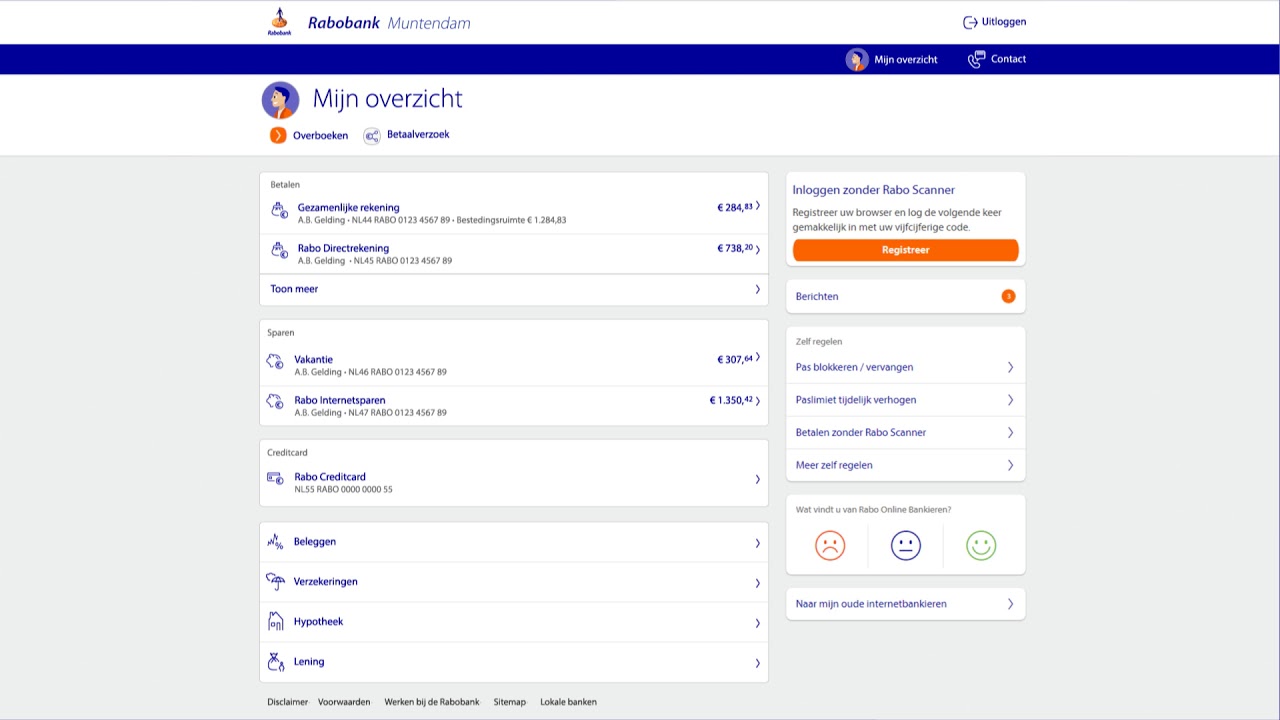Click the Gezamenlijke rekening account icon
1280x720 pixels.
click(x=279, y=210)
